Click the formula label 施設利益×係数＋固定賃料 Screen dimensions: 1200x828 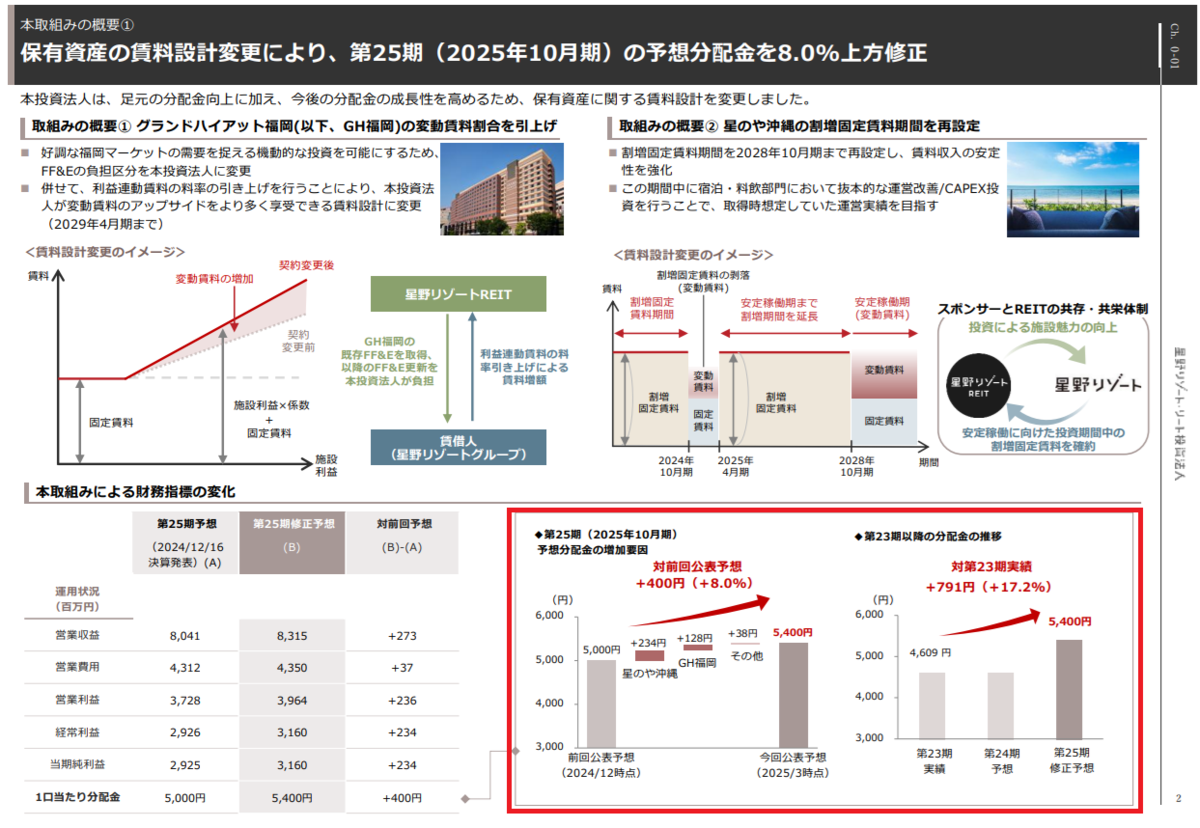click(x=272, y=419)
